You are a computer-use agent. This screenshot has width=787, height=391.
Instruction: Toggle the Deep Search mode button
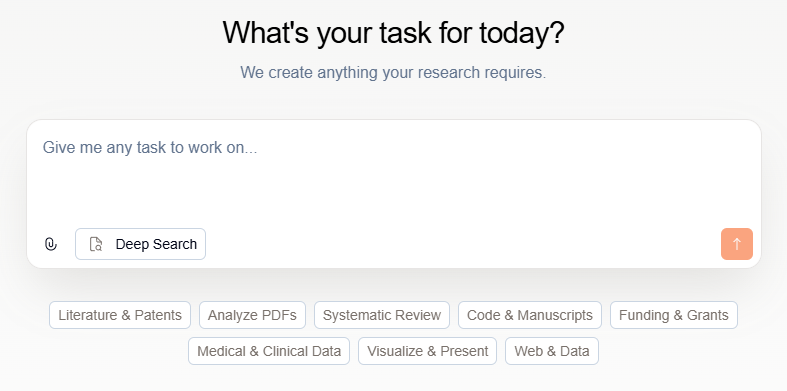(141, 244)
